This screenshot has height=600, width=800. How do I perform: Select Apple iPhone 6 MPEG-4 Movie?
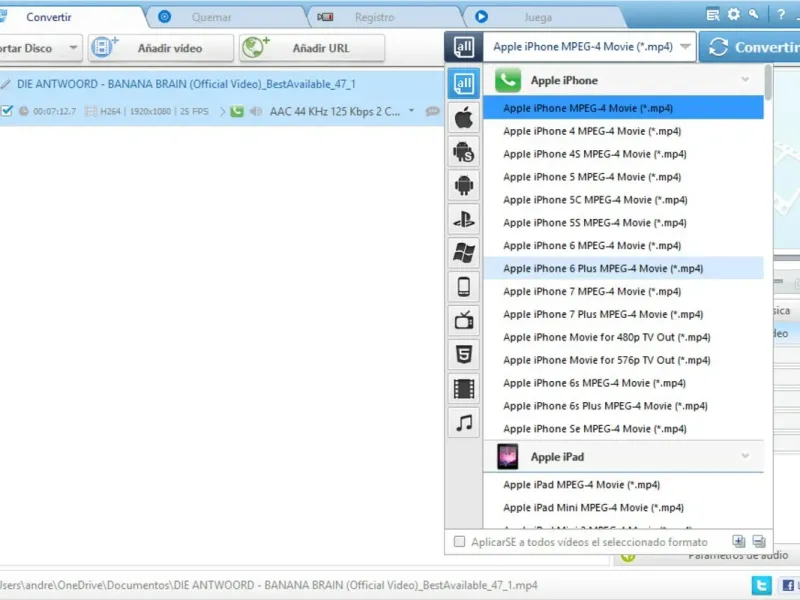click(623, 246)
